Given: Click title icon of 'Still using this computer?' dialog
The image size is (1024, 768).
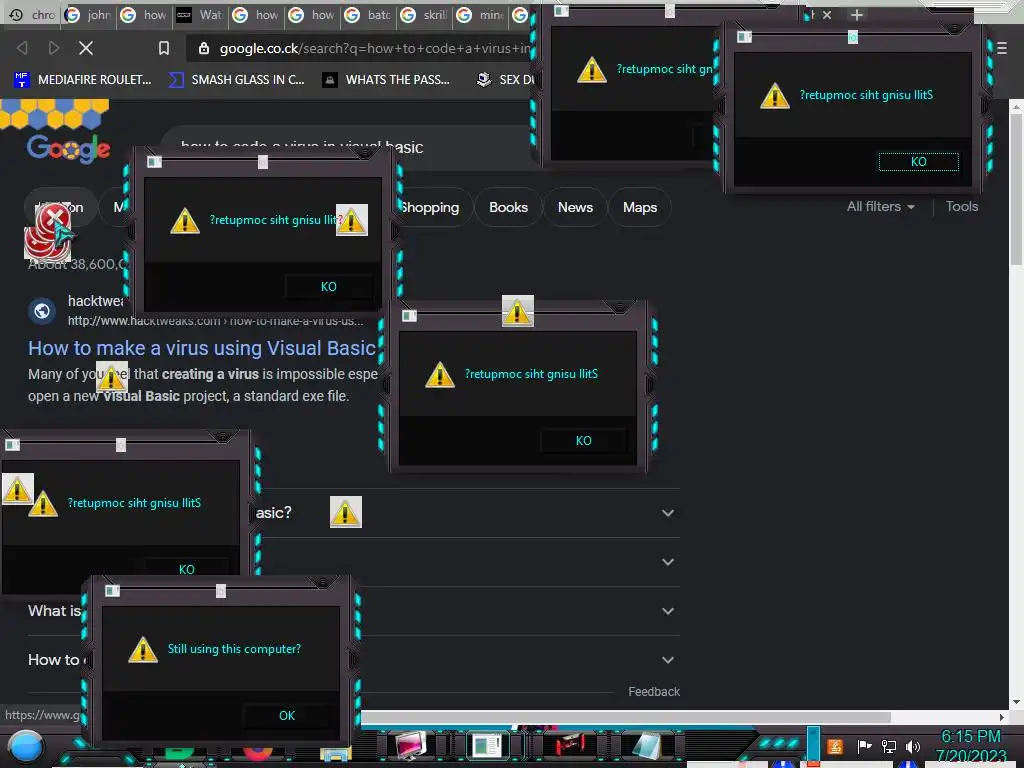Looking at the screenshot, I should pyautogui.click(x=112, y=590).
